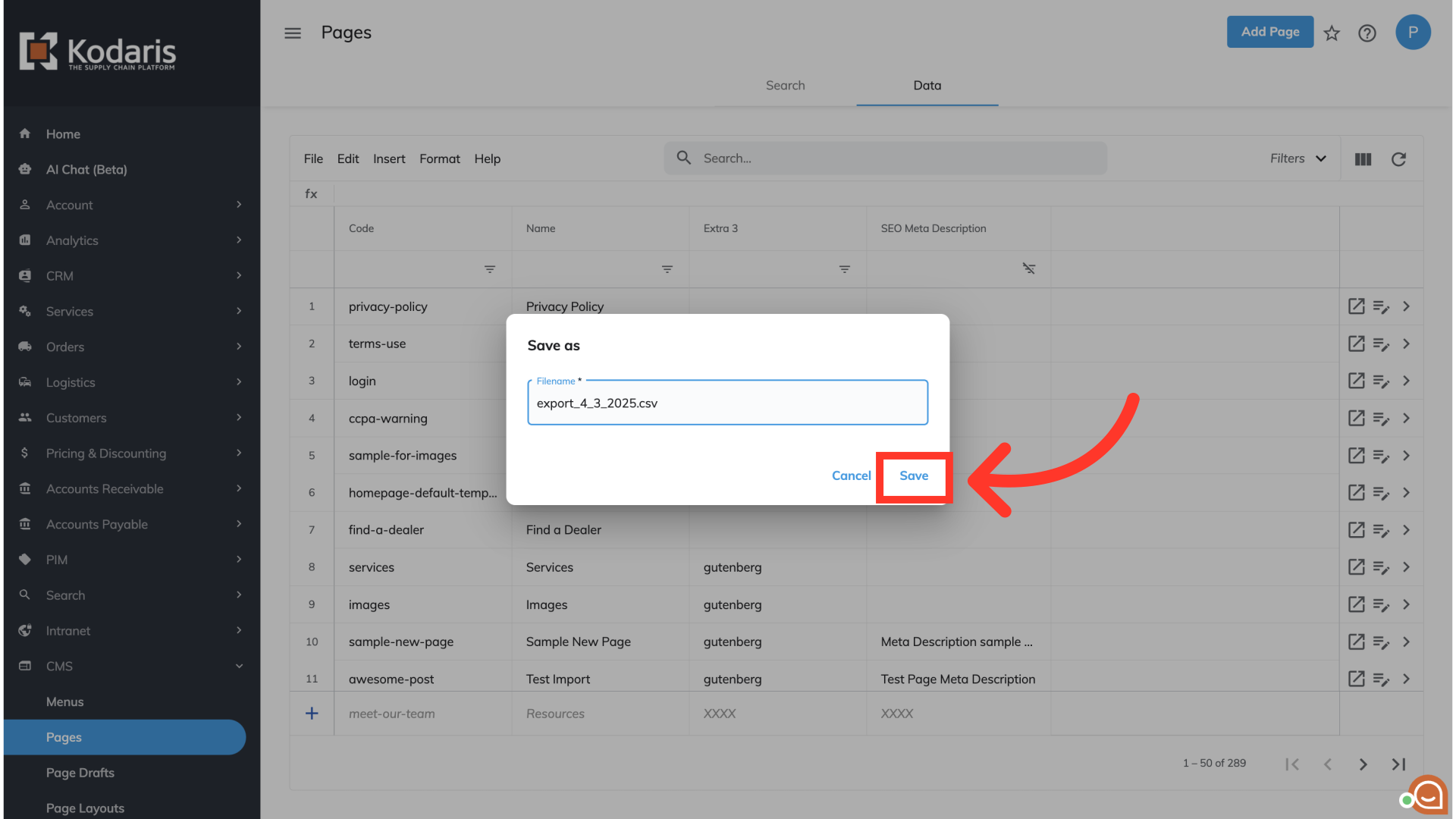This screenshot has height=819, width=1456.
Task: Click the hamburger menu icon
Action: (293, 33)
